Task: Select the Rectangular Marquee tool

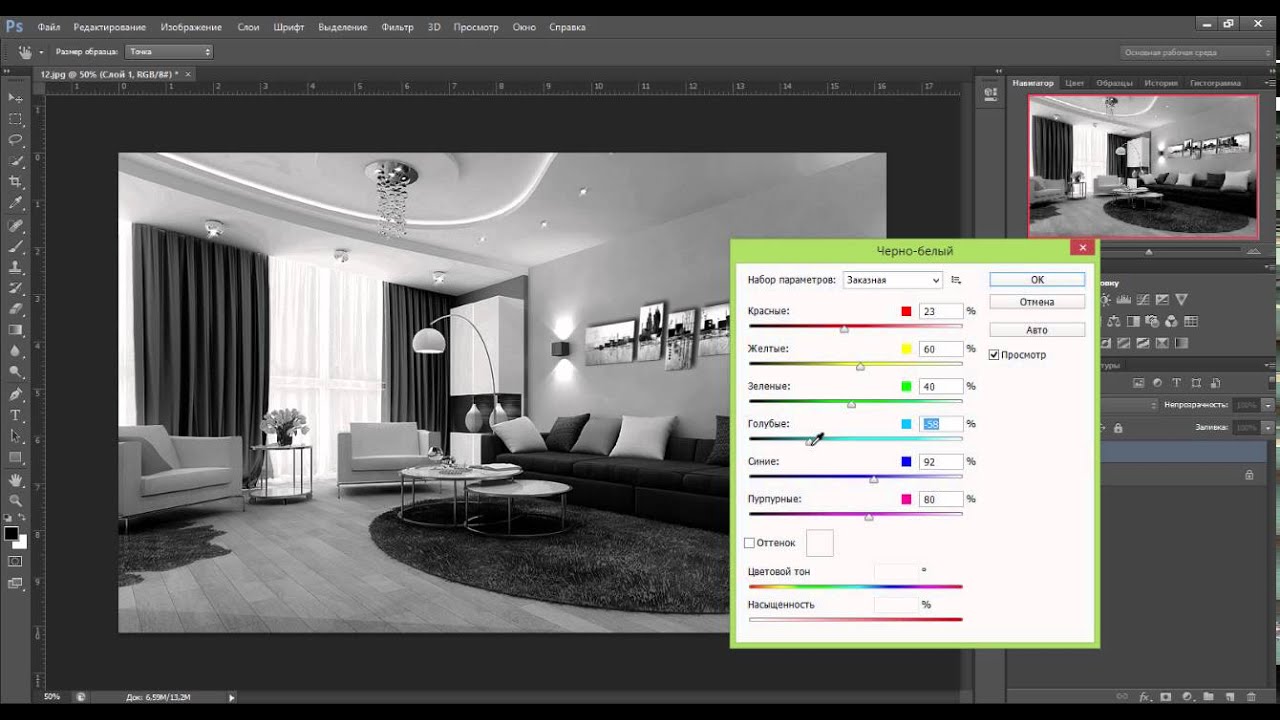Action: point(15,118)
